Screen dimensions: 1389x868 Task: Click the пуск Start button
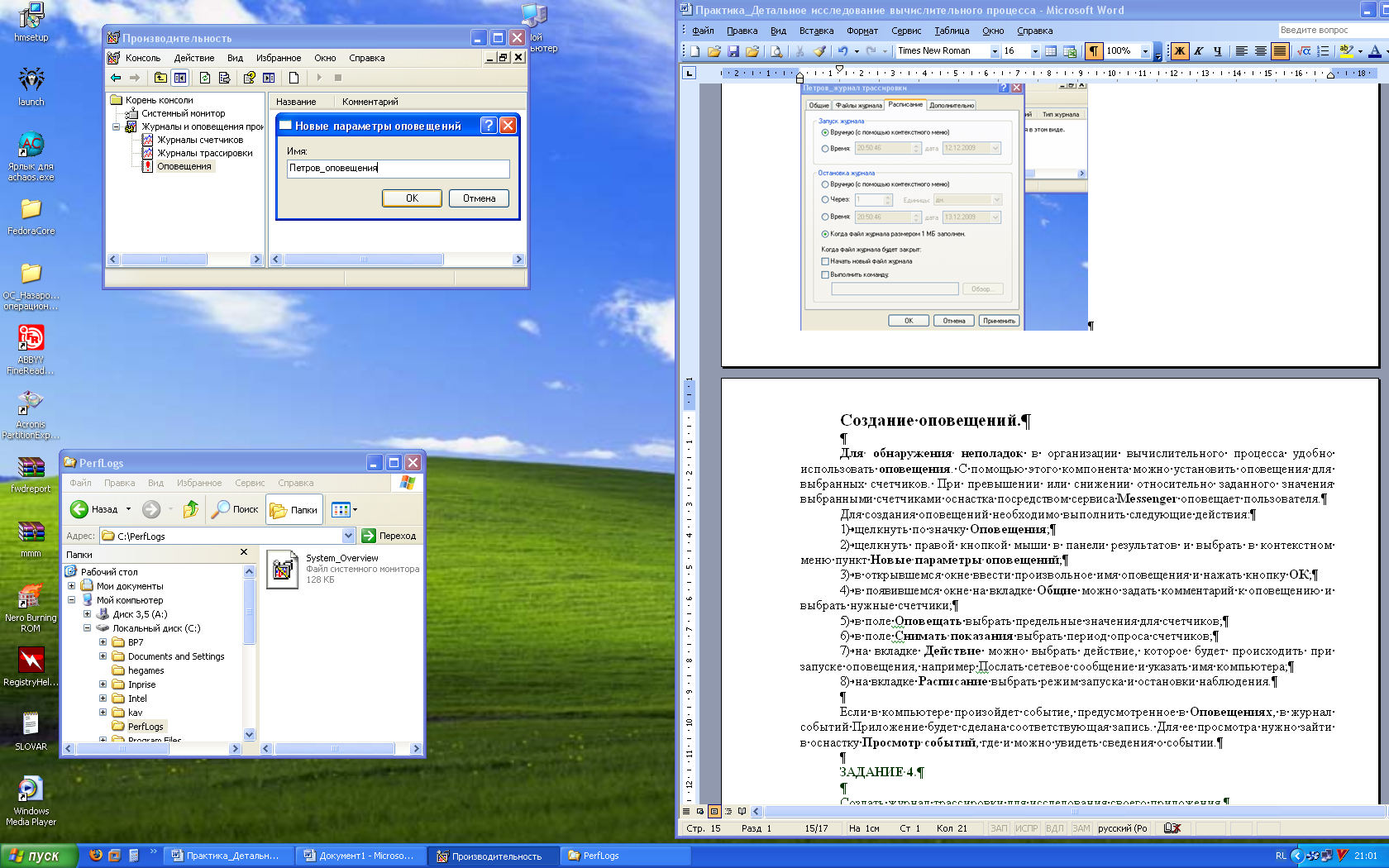[39, 856]
